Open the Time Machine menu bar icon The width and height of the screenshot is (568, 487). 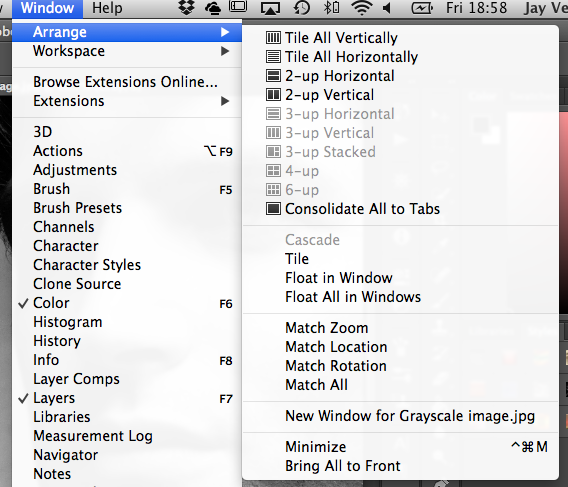click(x=302, y=8)
